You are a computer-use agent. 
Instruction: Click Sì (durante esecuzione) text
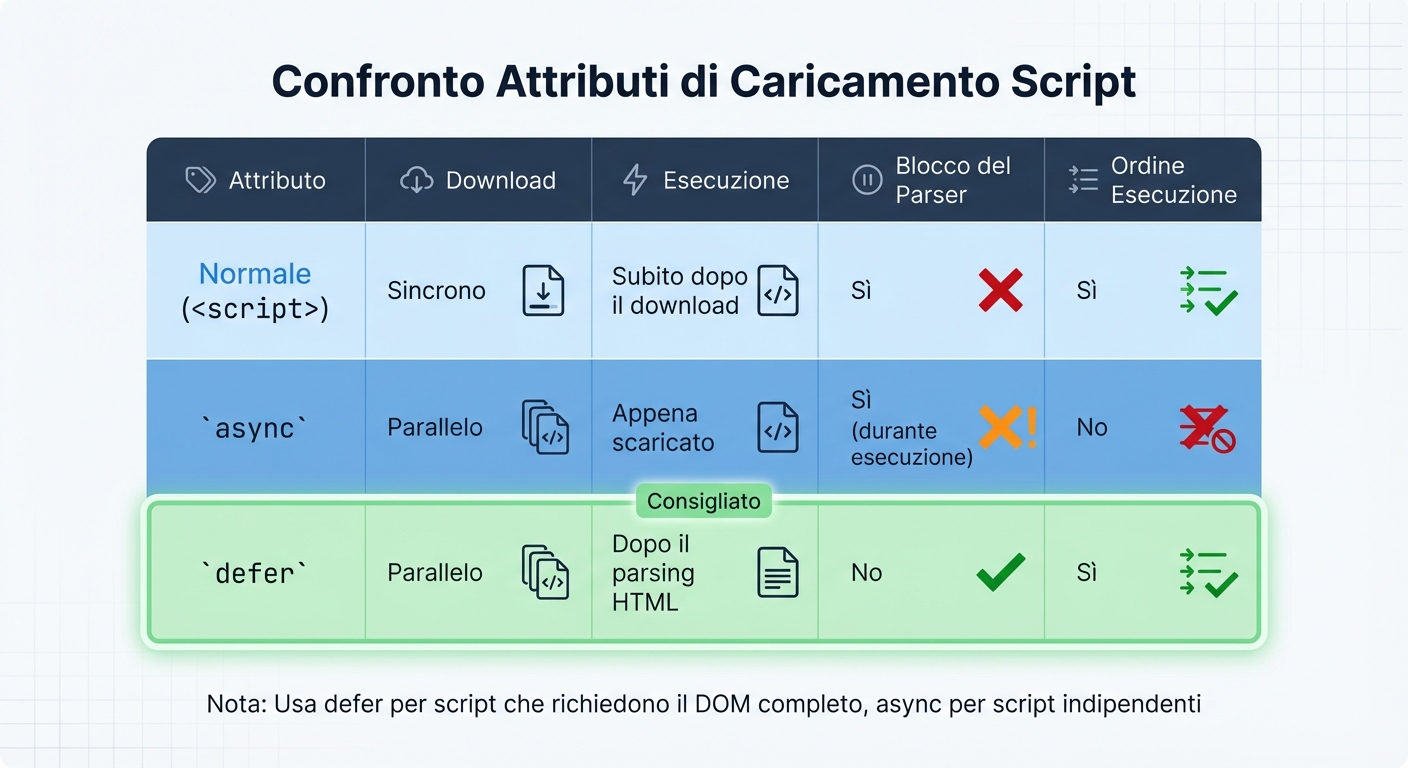click(911, 428)
